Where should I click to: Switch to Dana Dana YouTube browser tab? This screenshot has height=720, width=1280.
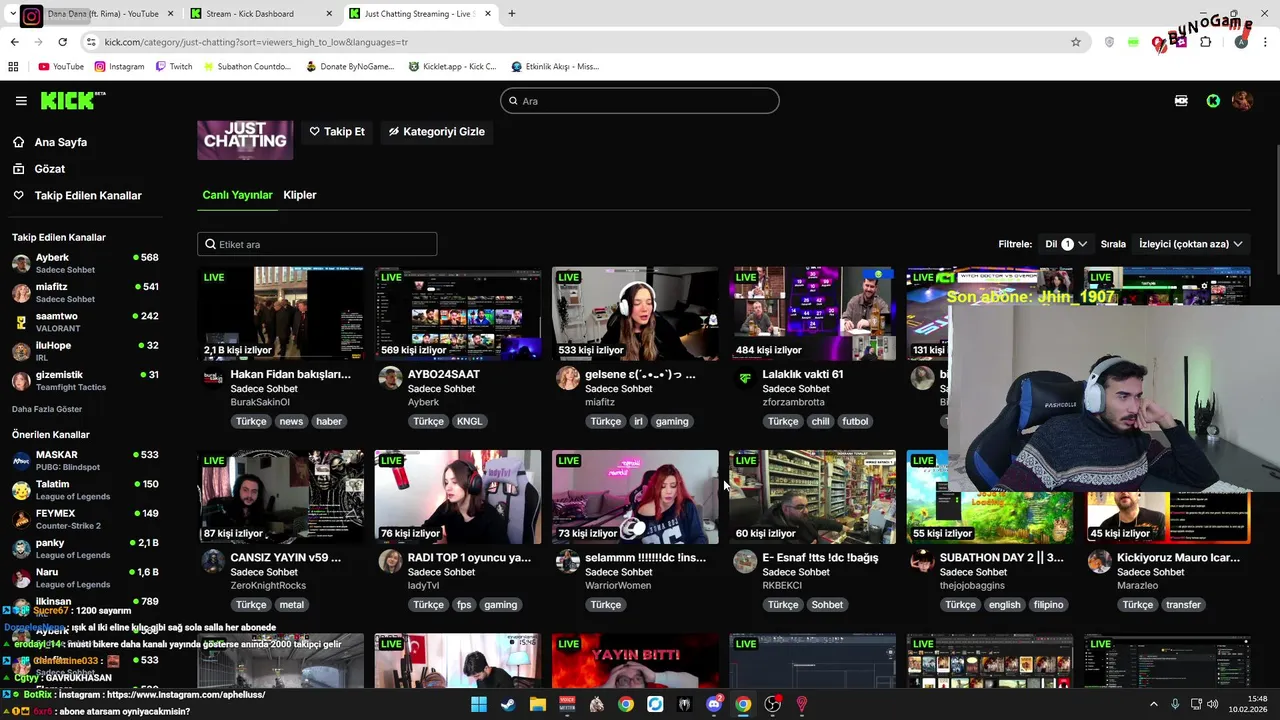tap(103, 14)
